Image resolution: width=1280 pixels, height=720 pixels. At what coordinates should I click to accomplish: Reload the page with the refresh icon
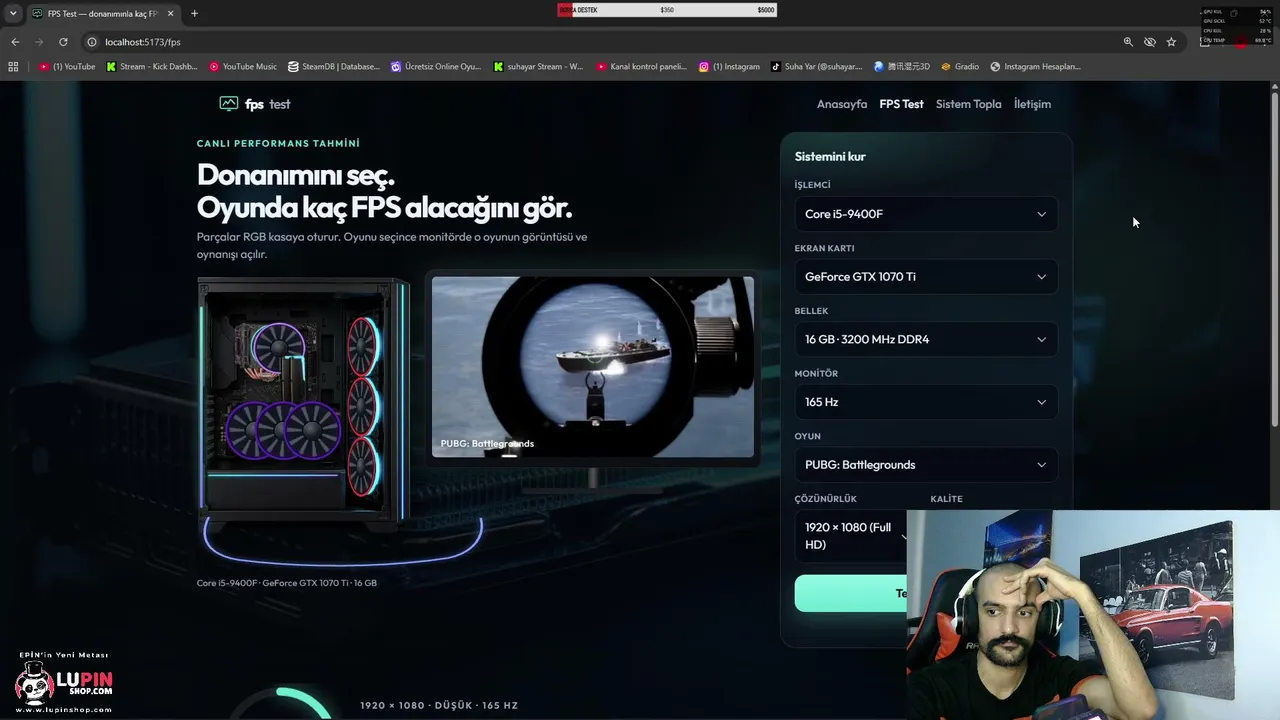pyautogui.click(x=63, y=42)
